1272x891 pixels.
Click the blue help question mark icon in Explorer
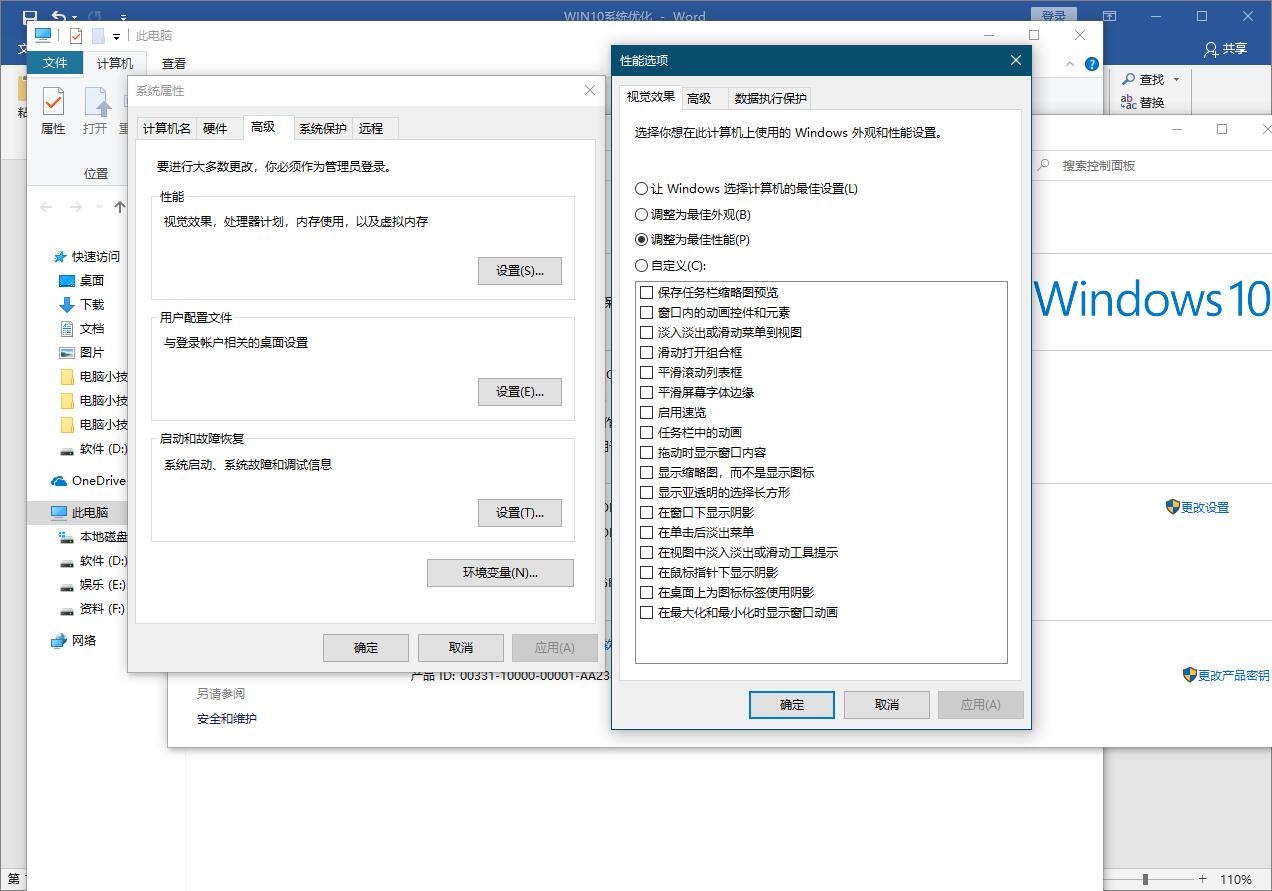pos(1092,64)
